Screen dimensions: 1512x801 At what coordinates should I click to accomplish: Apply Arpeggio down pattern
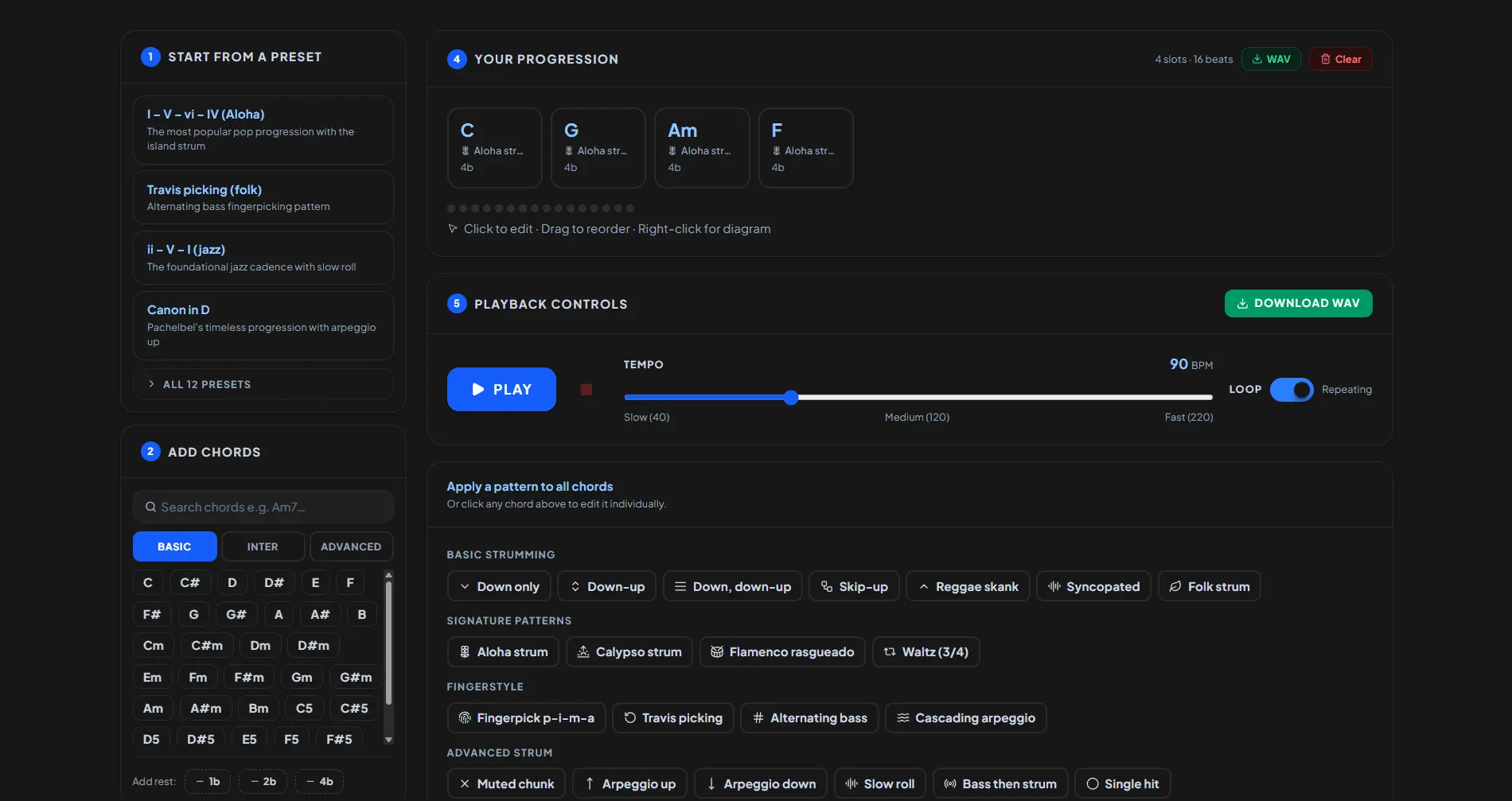[x=761, y=784]
